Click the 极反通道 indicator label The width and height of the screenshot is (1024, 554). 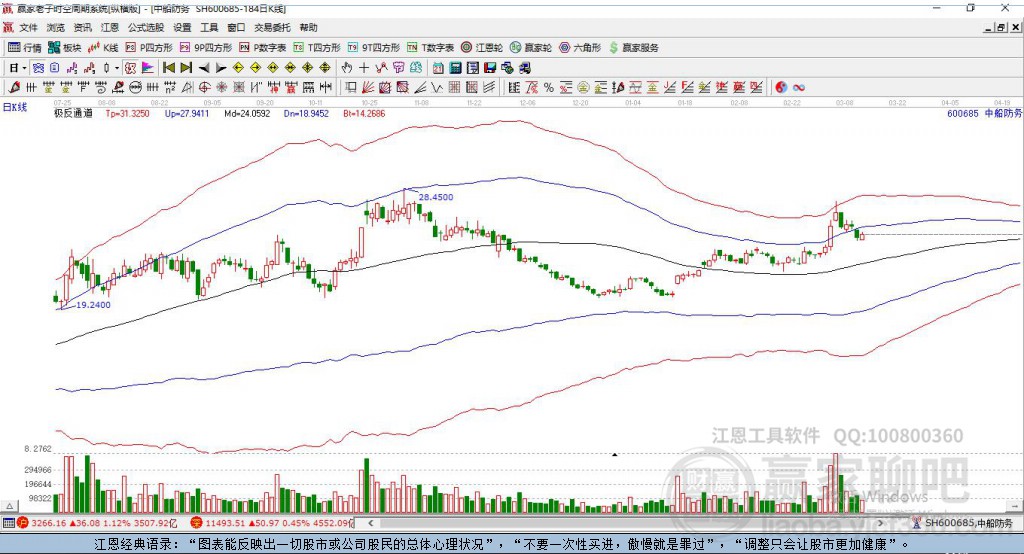pyautogui.click(x=73, y=114)
